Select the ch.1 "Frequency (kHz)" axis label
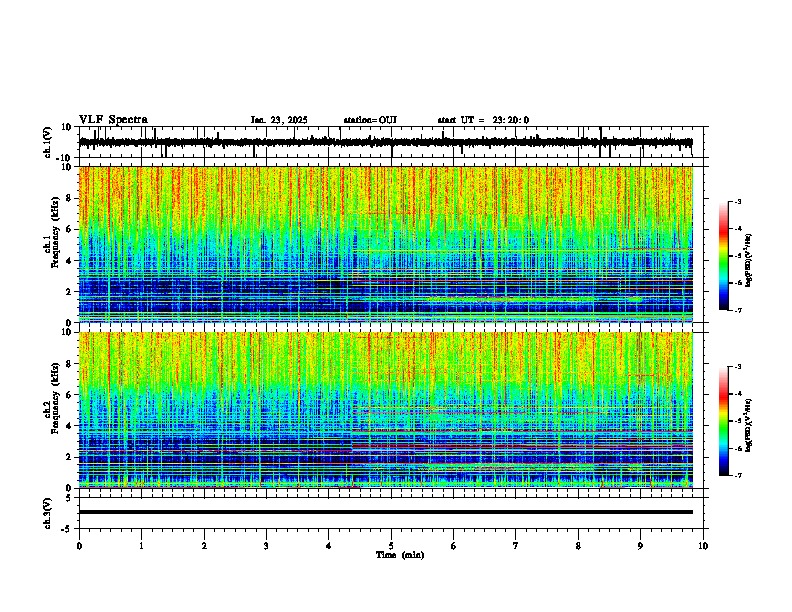The width and height of the screenshot is (792, 612). pyautogui.click(x=55, y=233)
